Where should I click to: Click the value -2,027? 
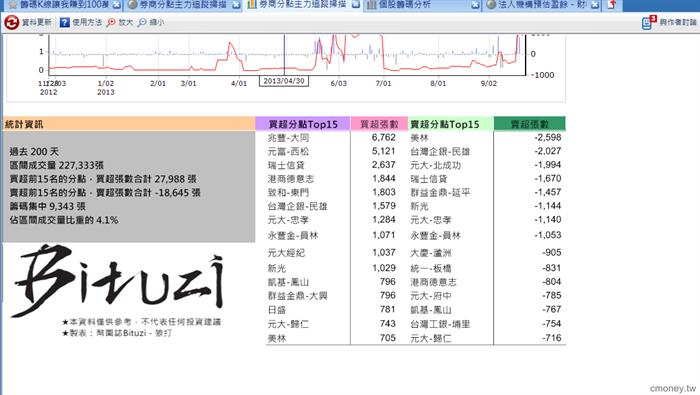547,151
